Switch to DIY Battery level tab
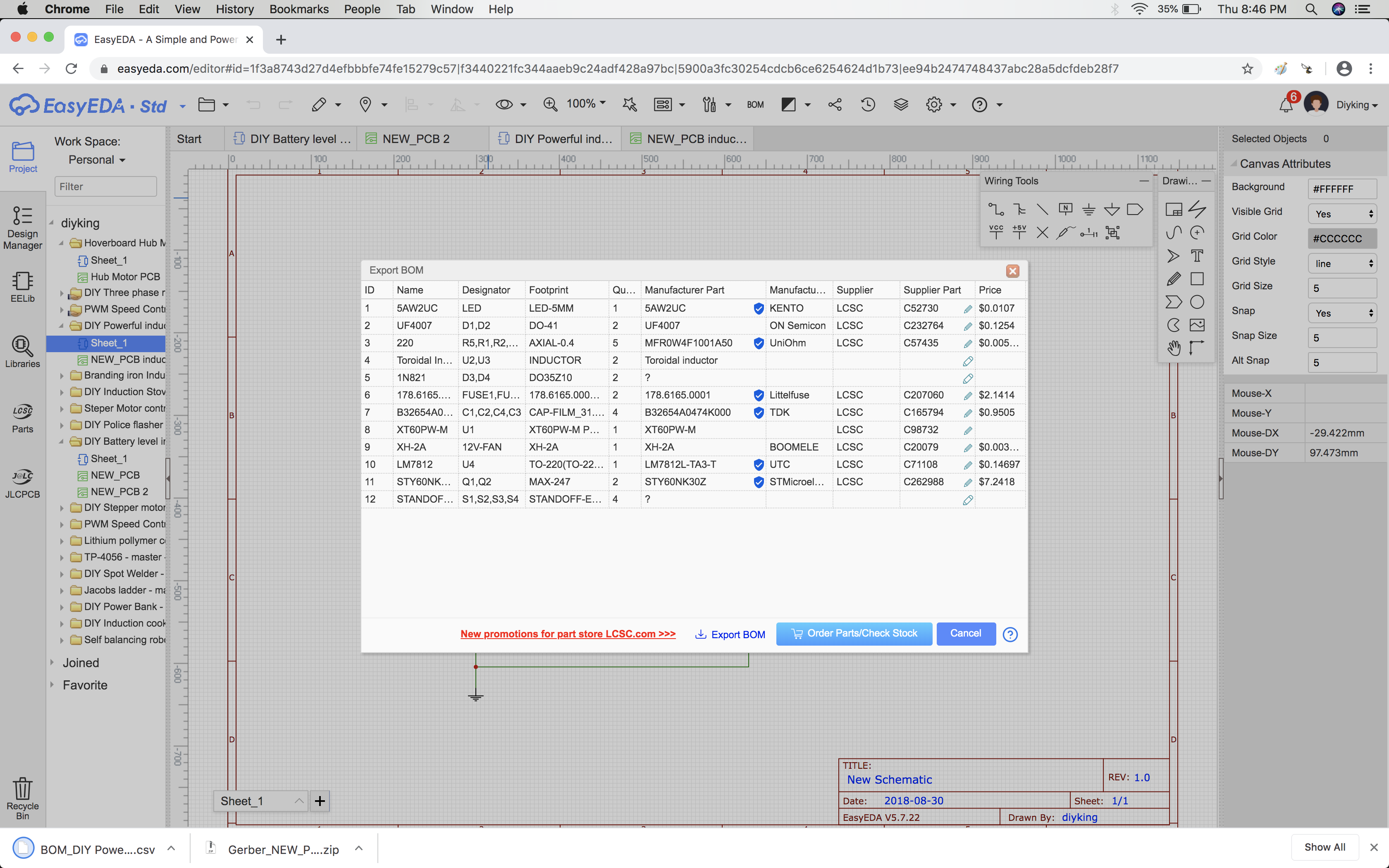1389x868 pixels. [291, 139]
